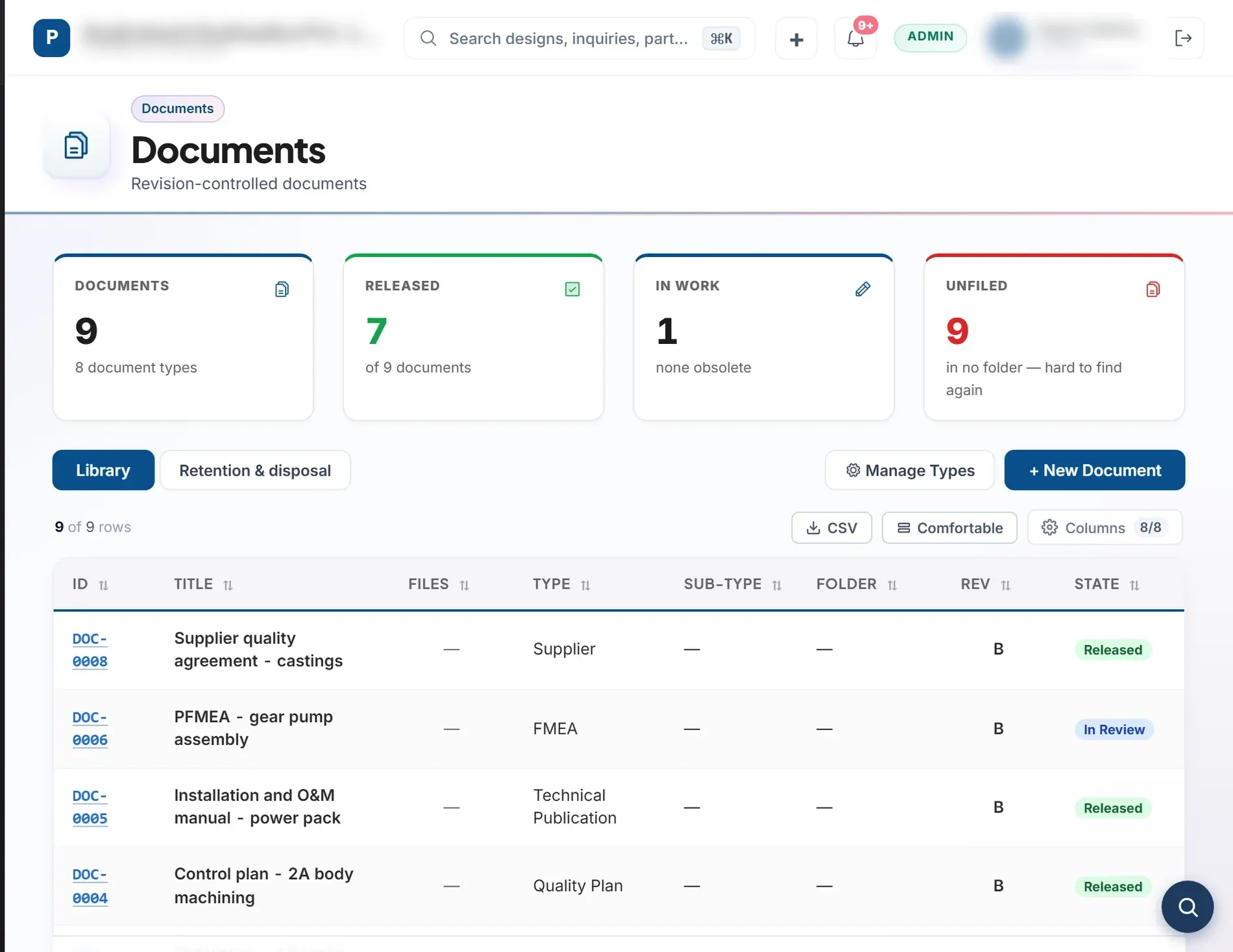Click the Technical Publication type cell

[575, 807]
